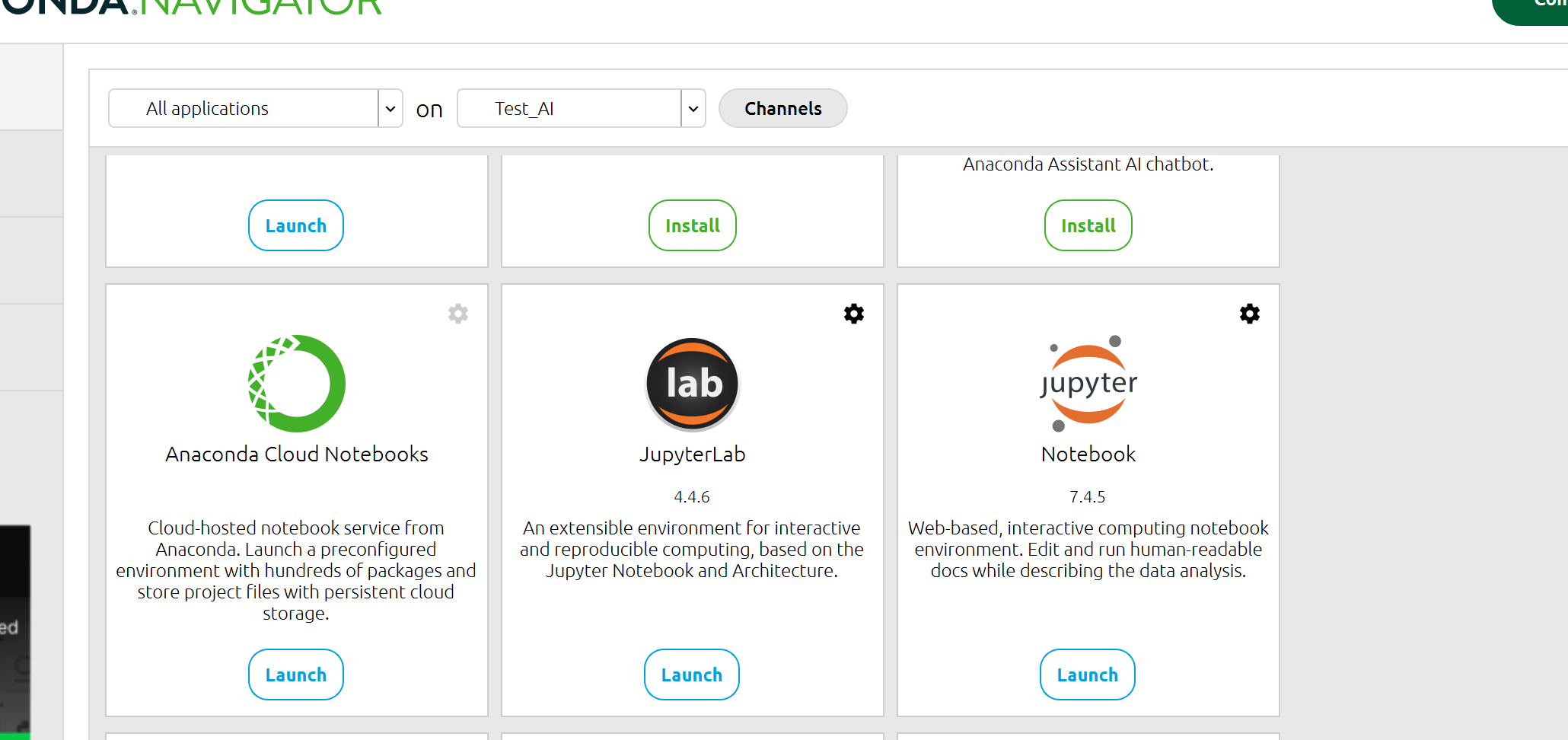Open the All applications filter combo box
Image resolution: width=1568 pixels, height=740 pixels.
(x=256, y=109)
